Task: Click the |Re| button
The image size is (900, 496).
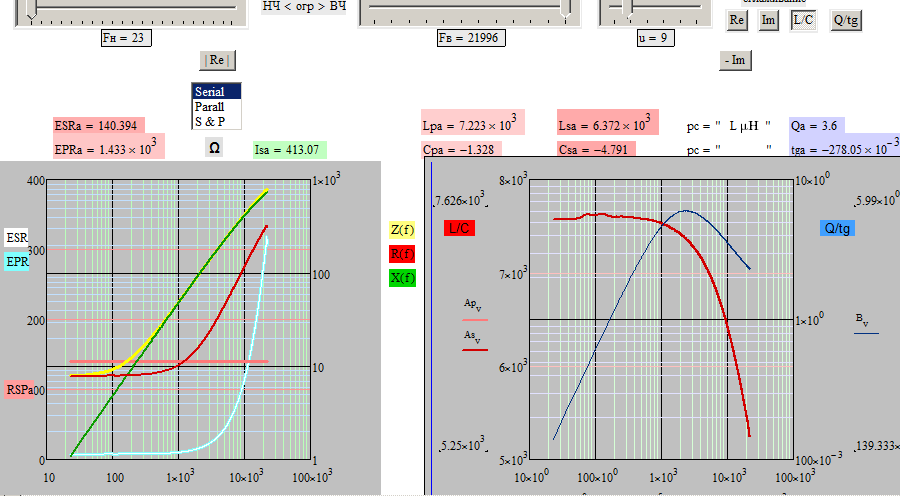Action: click(x=217, y=60)
